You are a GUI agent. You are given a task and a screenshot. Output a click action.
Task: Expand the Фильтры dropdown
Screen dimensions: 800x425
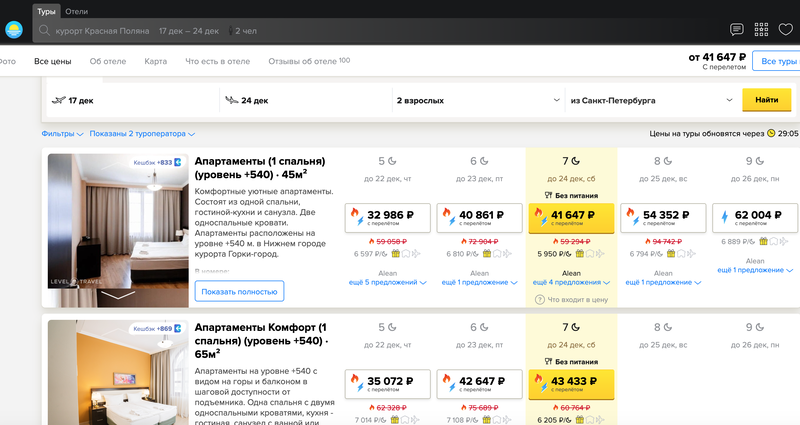pyautogui.click(x=62, y=134)
